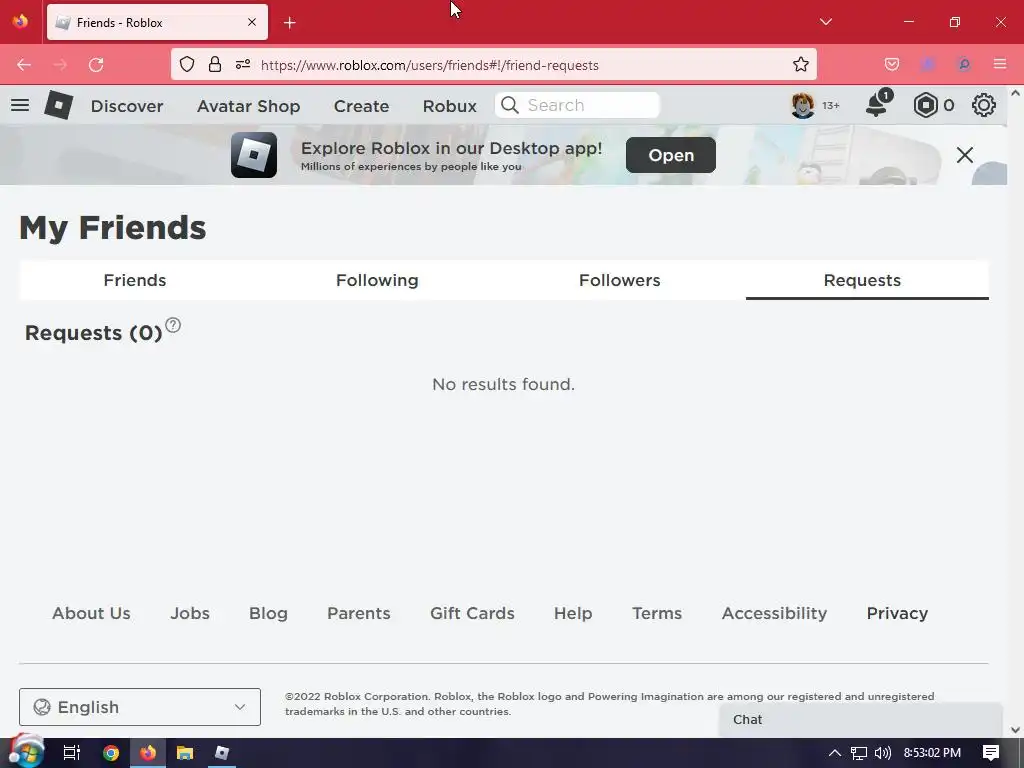Screen dimensions: 1024x768
Task: Open the Gift Cards footer link
Action: point(472,613)
